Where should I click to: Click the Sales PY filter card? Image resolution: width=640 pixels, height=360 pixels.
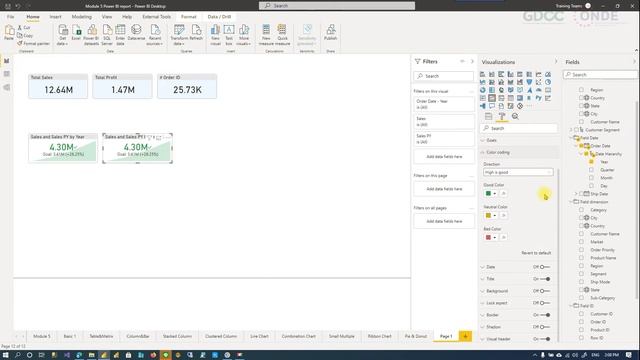point(444,139)
